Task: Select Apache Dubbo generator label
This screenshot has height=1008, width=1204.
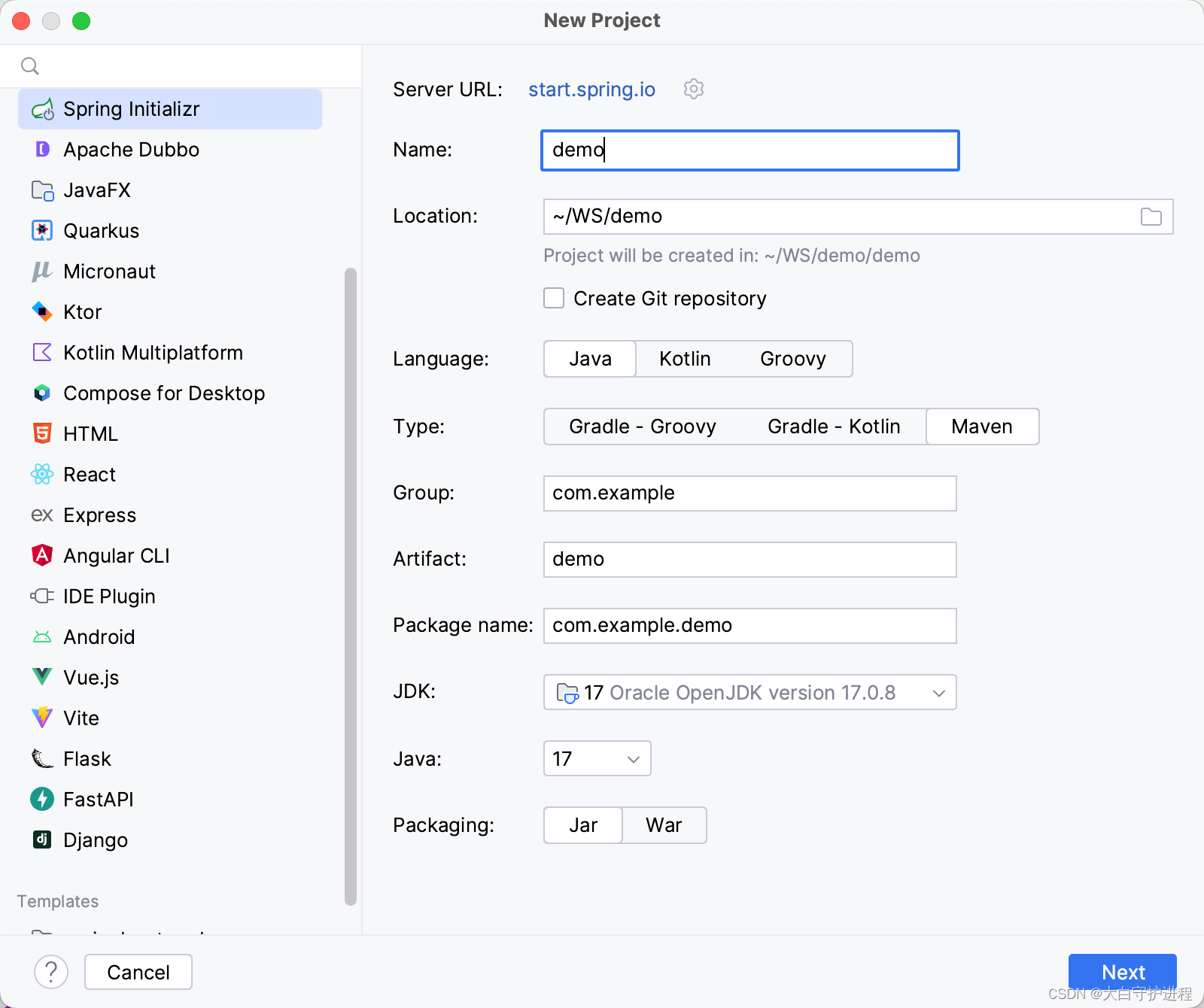Action: (132, 150)
